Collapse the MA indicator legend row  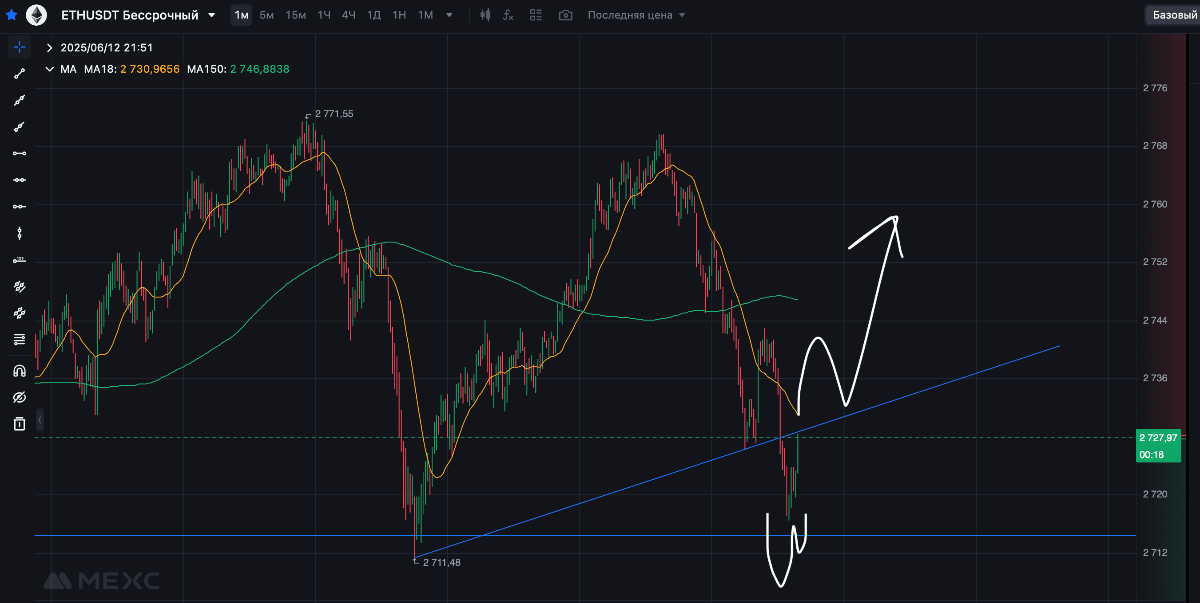click(x=50, y=69)
